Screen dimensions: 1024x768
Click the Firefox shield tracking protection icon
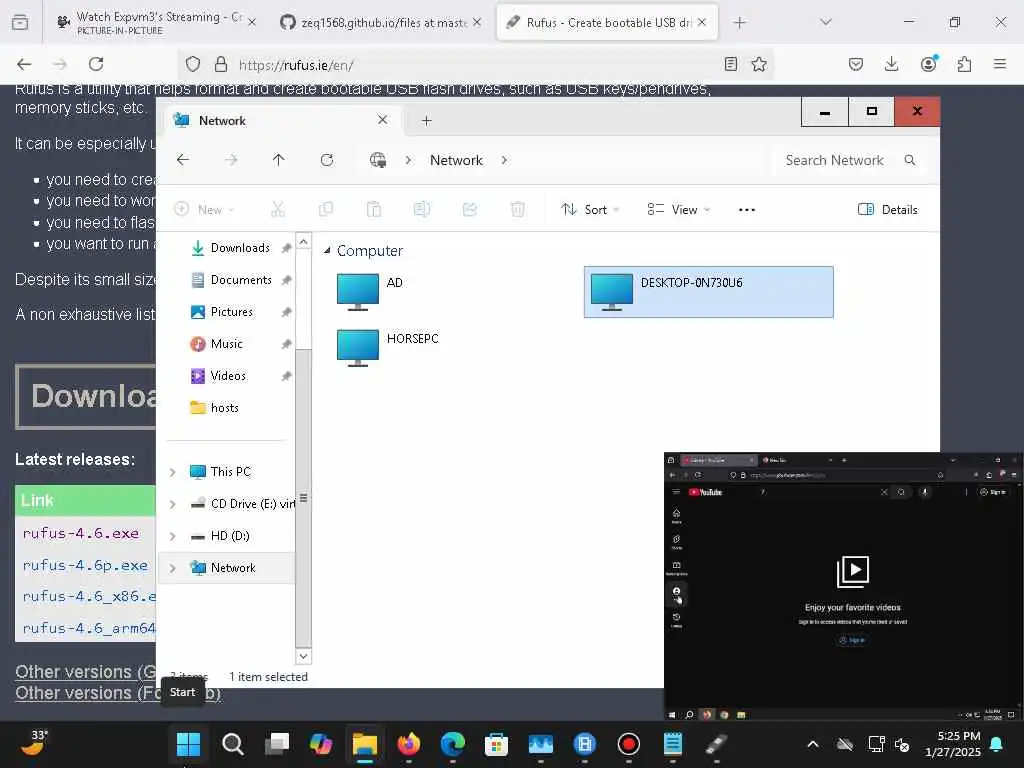(193, 64)
